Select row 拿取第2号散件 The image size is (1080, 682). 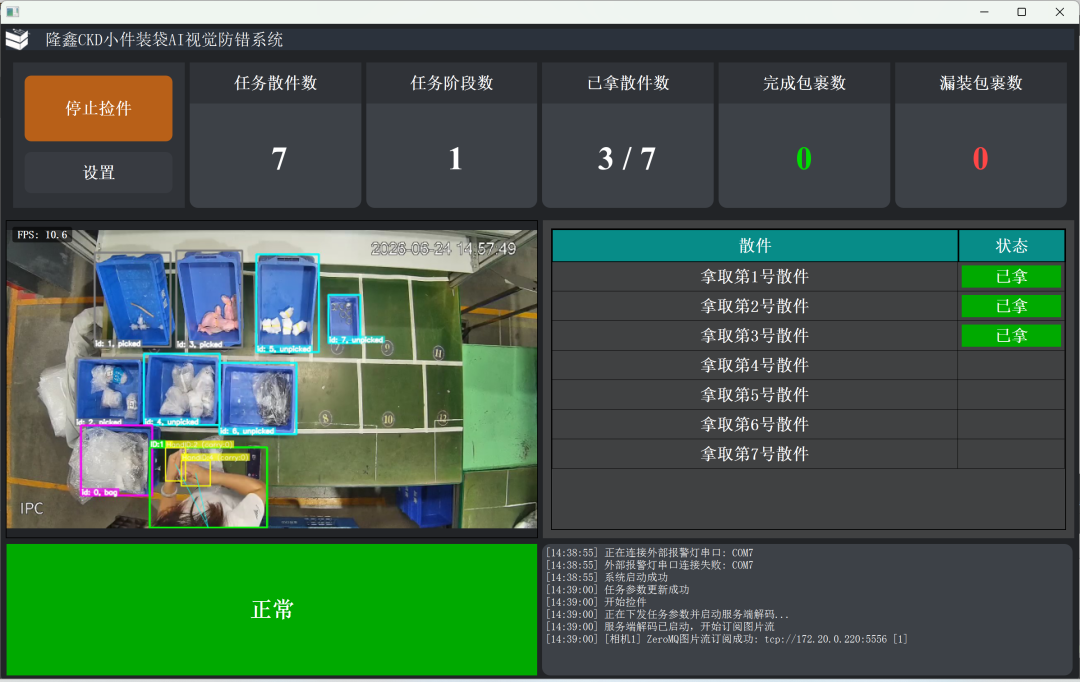point(808,306)
